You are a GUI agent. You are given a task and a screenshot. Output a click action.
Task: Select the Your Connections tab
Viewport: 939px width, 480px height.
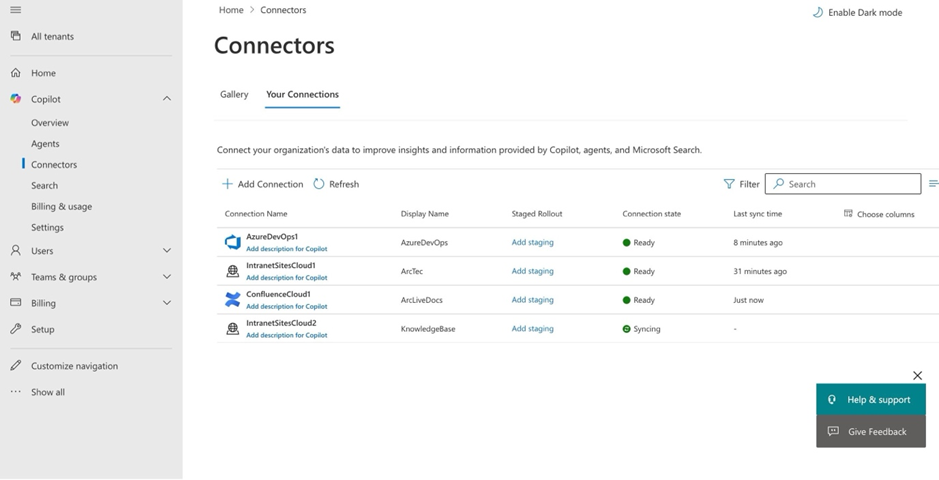pyautogui.click(x=302, y=95)
